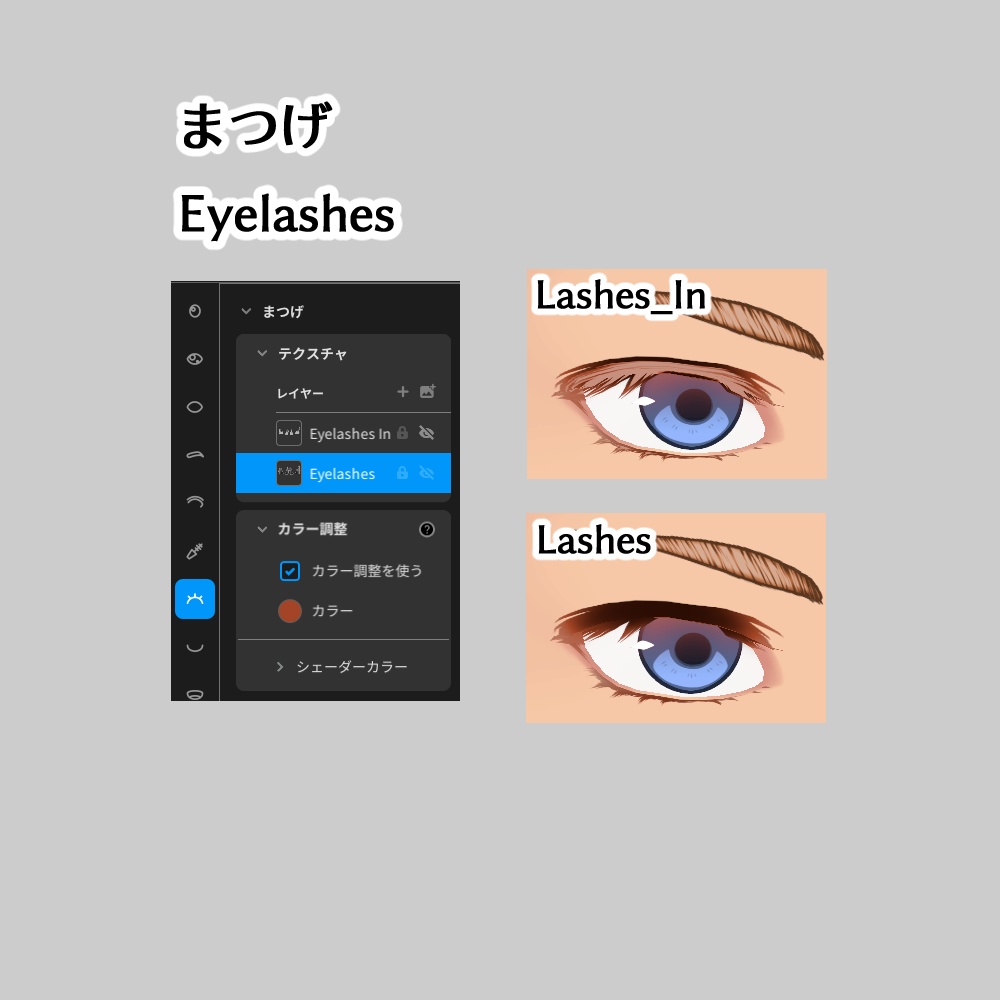Select the eyeline double-arc icon
The height and width of the screenshot is (1000, 1000).
pyautogui.click(x=195, y=502)
